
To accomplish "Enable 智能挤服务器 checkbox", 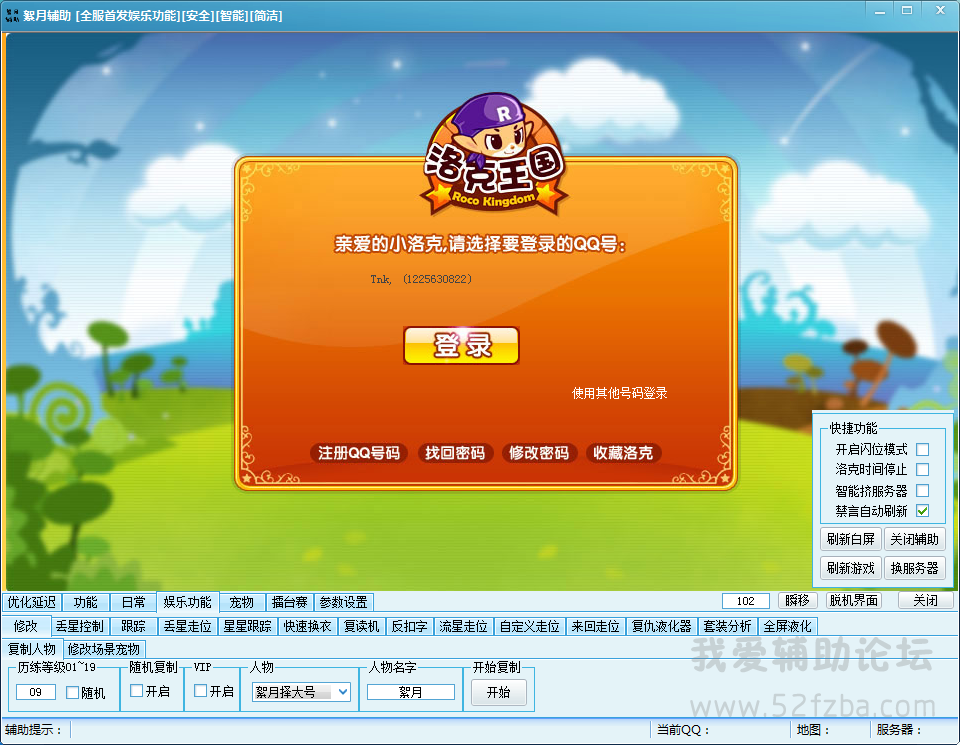I will (x=923, y=490).
